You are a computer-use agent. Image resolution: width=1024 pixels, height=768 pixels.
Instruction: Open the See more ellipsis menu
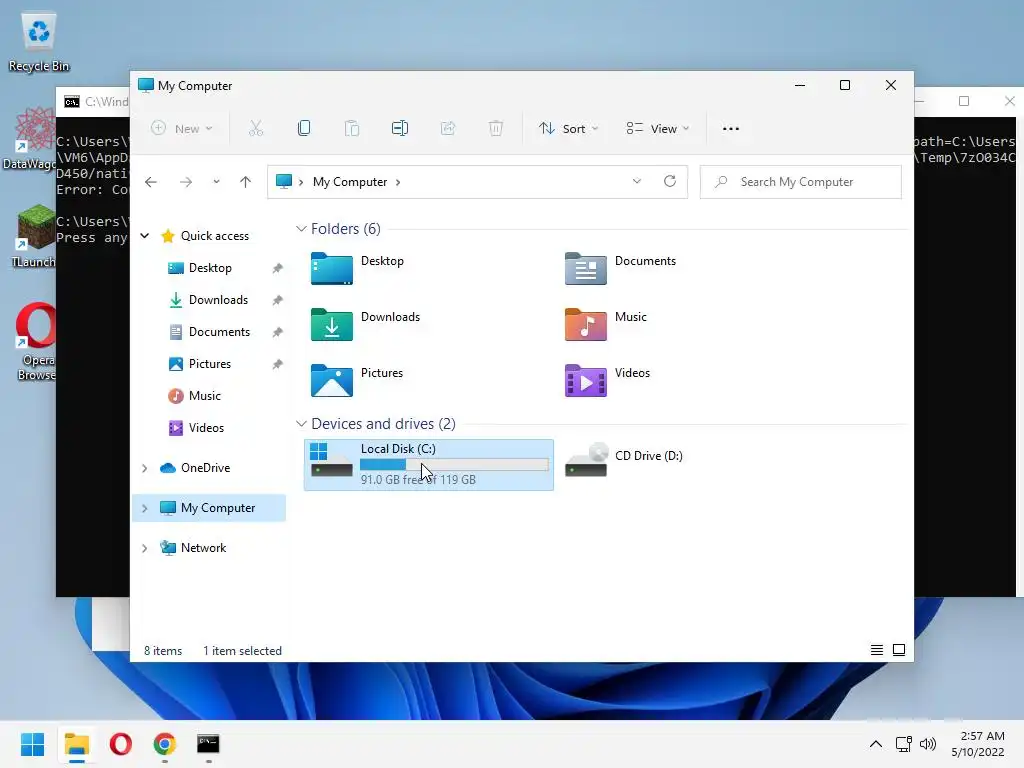[x=731, y=129]
